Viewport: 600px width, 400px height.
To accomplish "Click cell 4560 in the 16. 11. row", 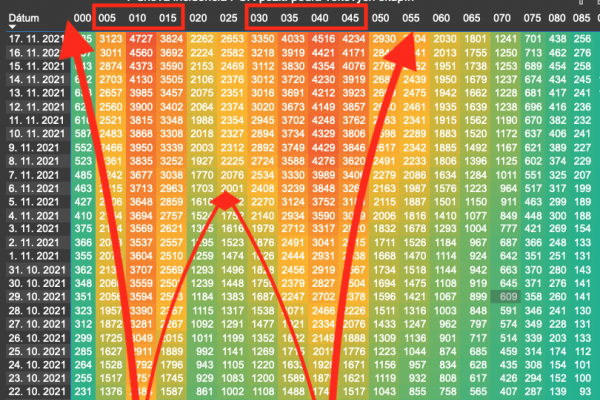I will pos(141,51).
